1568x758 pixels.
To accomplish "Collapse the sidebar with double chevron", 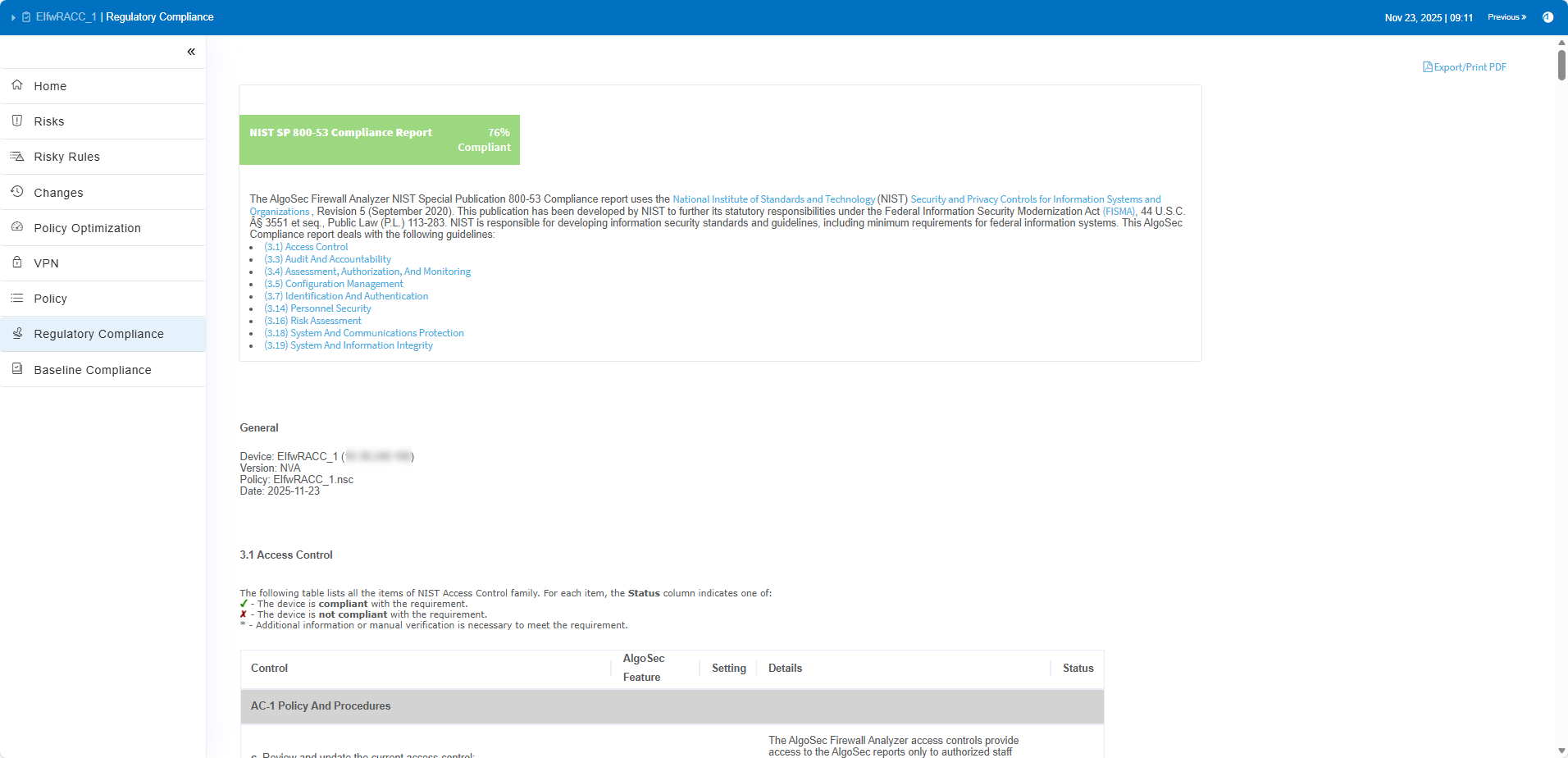I will pyautogui.click(x=191, y=52).
